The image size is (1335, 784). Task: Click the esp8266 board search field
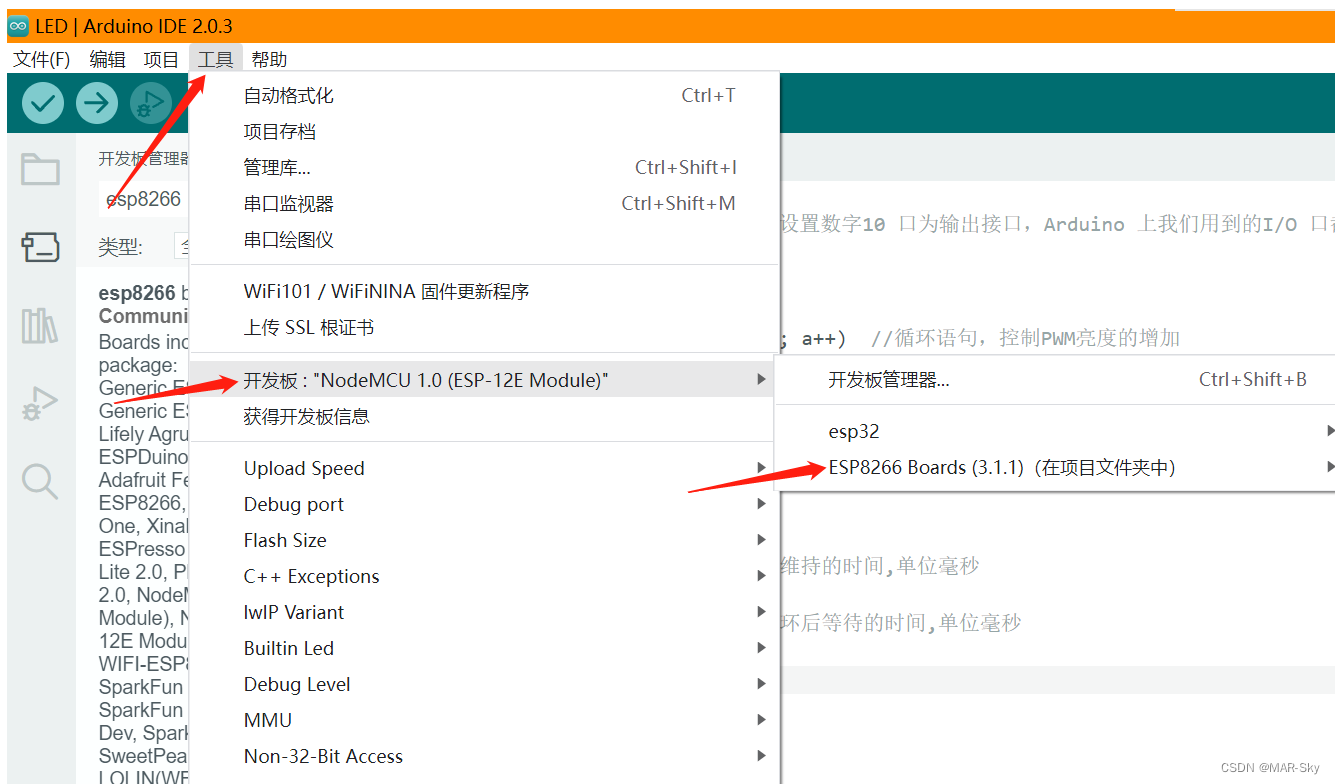144,199
